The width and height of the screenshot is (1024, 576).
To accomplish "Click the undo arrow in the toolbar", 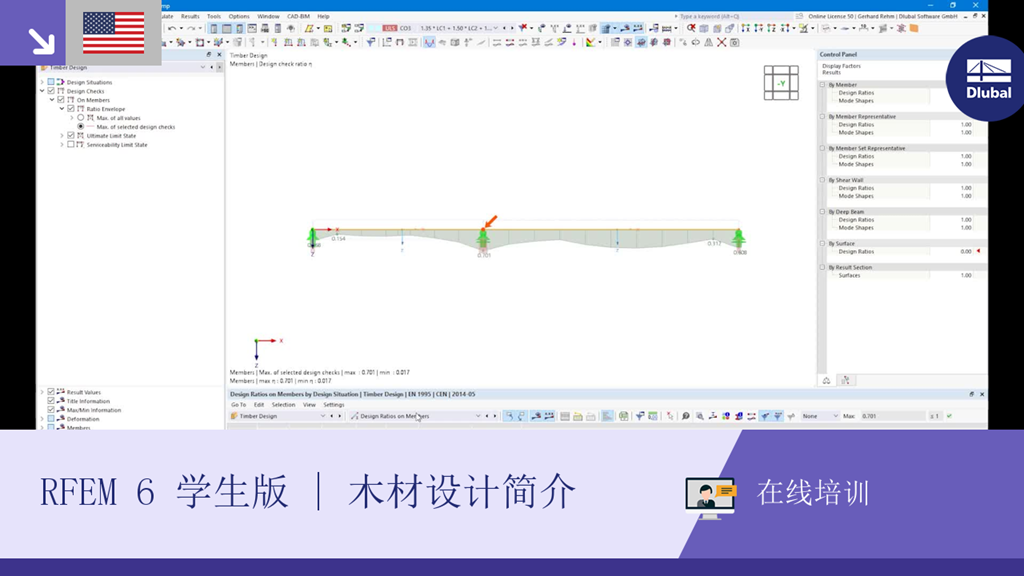I will tap(172, 28).
